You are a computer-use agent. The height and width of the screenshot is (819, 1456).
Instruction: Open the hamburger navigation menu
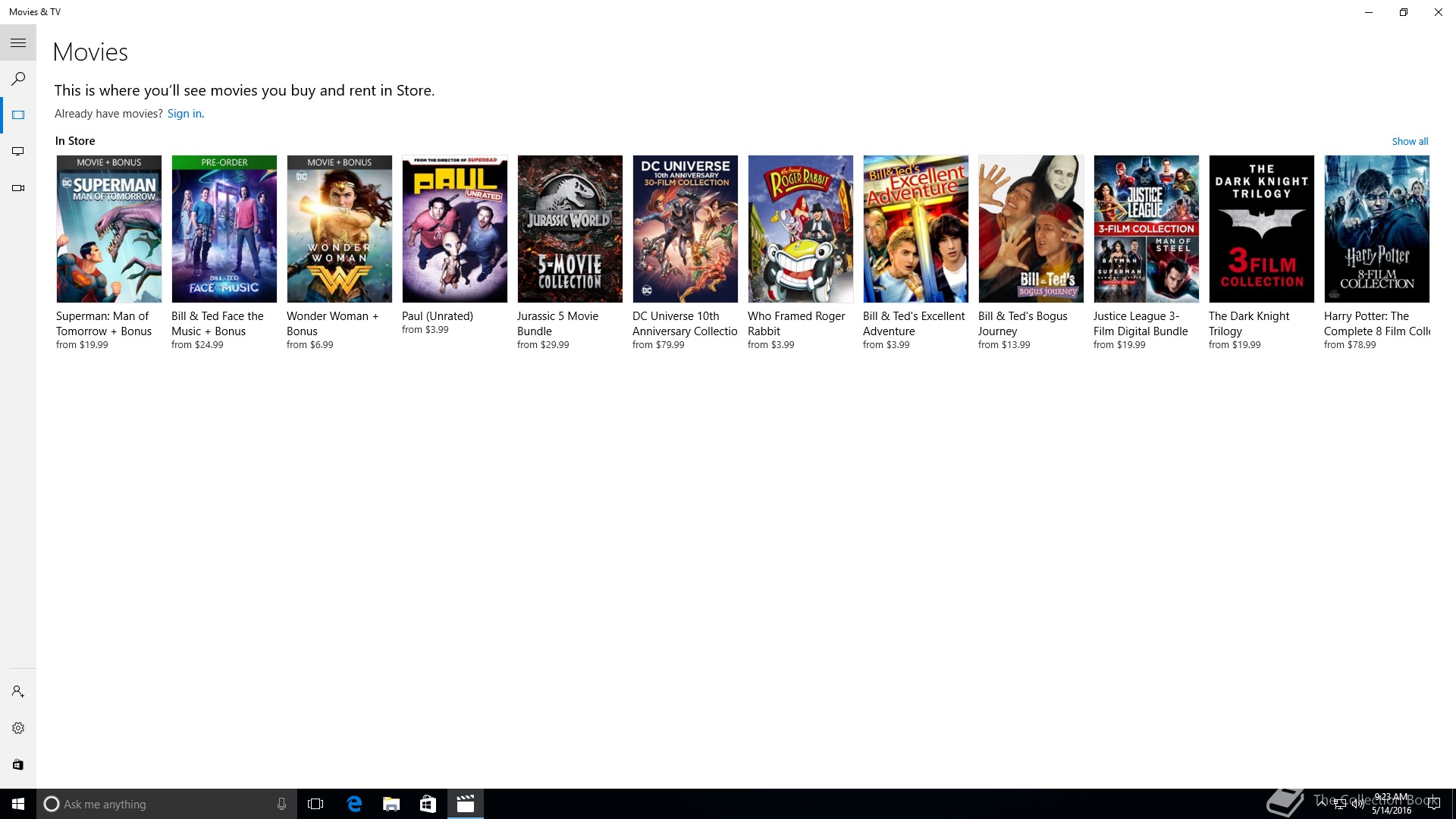click(18, 43)
